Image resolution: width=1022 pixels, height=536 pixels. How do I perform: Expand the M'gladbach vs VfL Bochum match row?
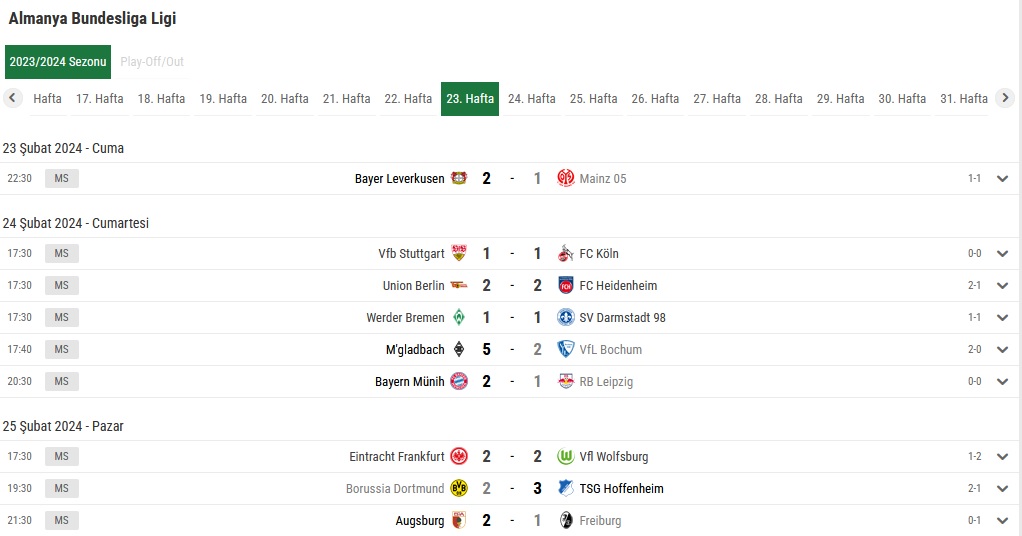pos(1002,350)
